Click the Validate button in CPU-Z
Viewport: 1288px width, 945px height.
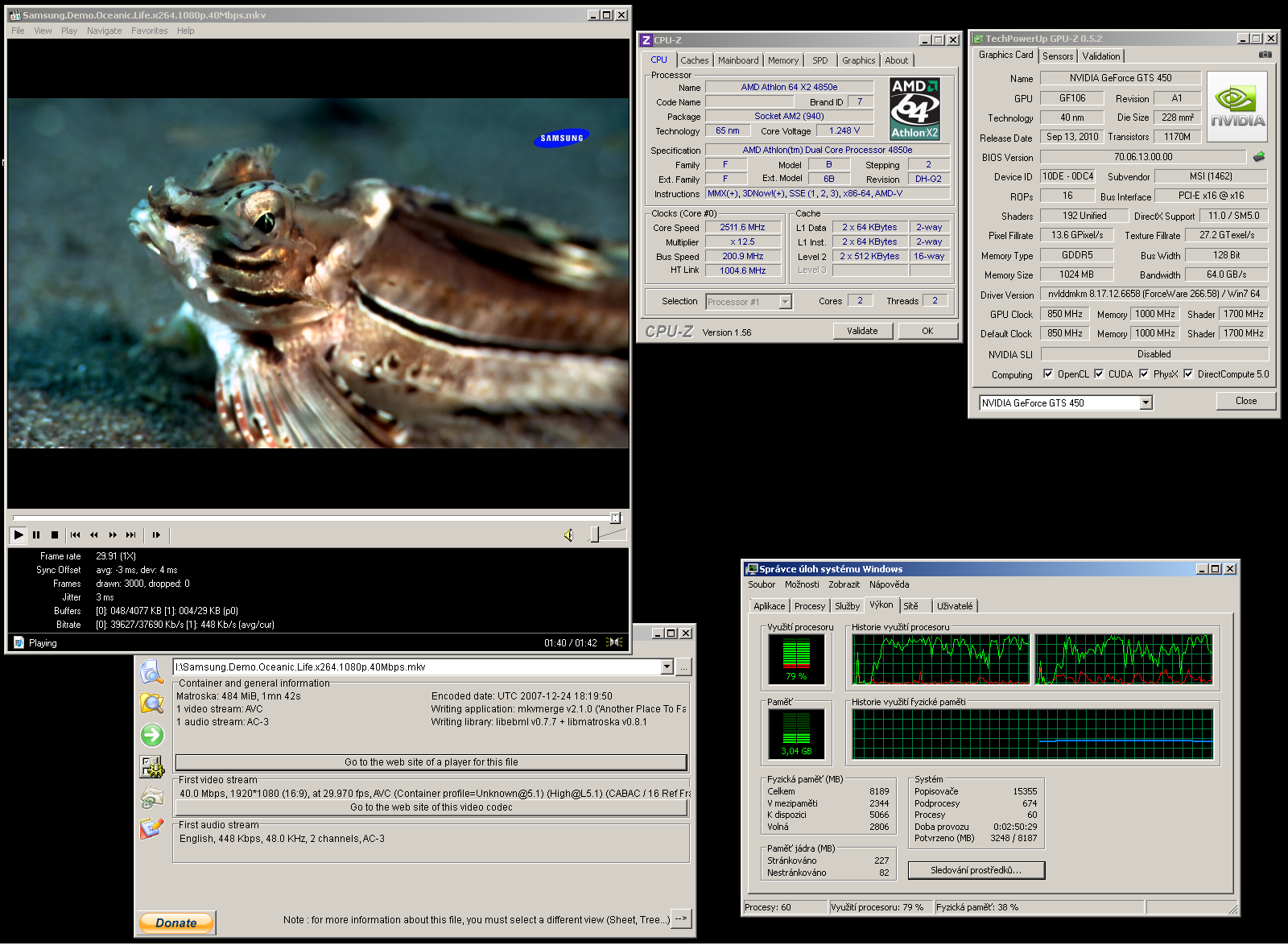click(x=862, y=331)
